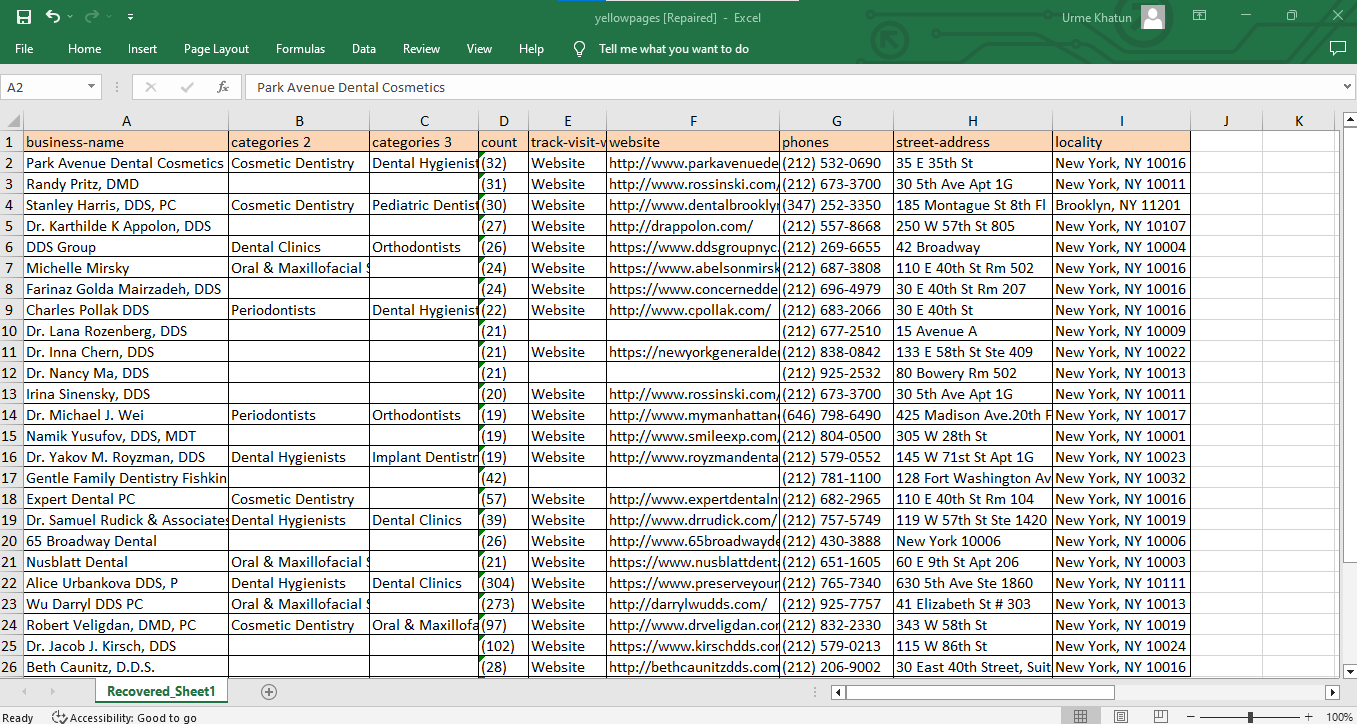The height and width of the screenshot is (724, 1357).
Task: Open the Comments pane icon
Action: coord(1338,48)
